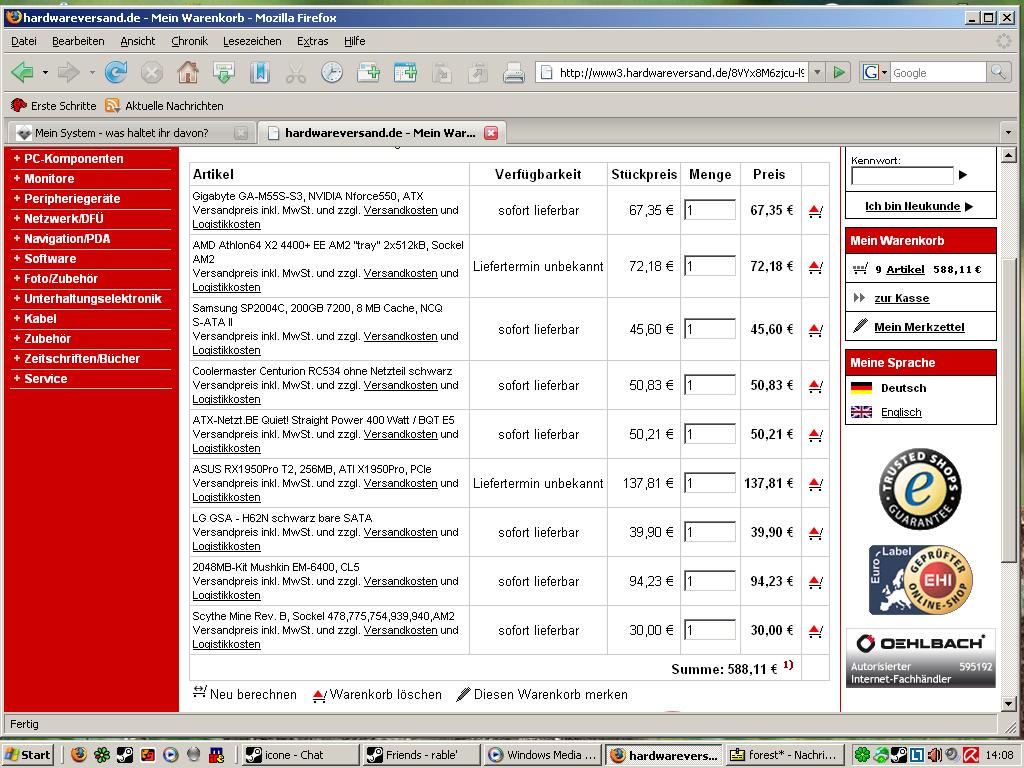
Task: Click the Kennwort login arrow button
Action: coord(963,175)
